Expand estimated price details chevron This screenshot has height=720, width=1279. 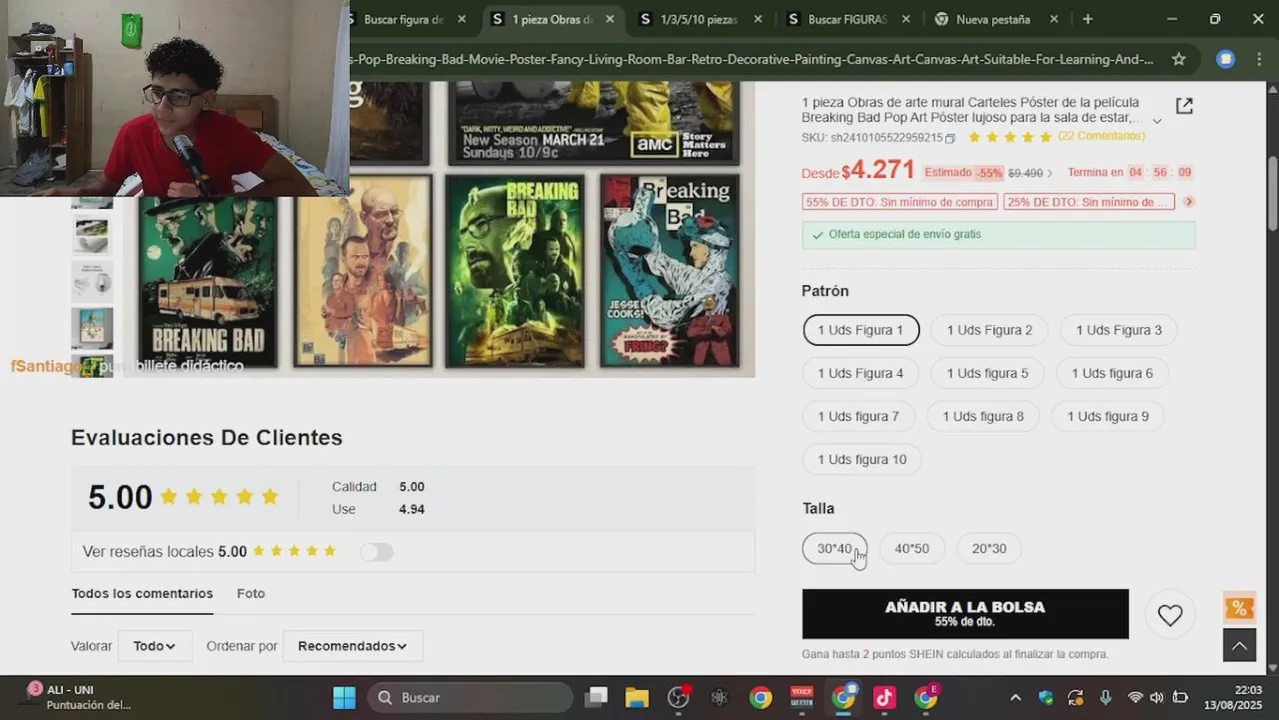1049,173
